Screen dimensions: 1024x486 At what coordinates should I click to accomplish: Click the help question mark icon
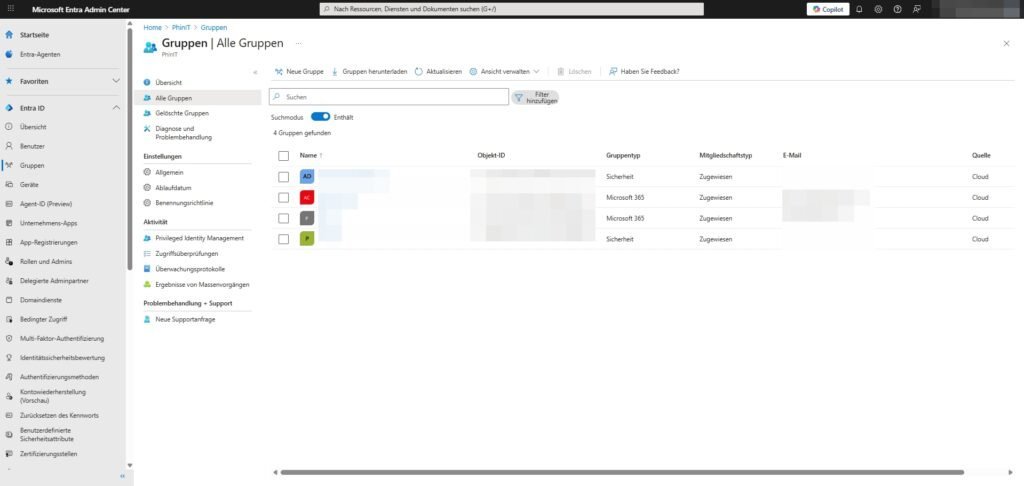tap(897, 9)
